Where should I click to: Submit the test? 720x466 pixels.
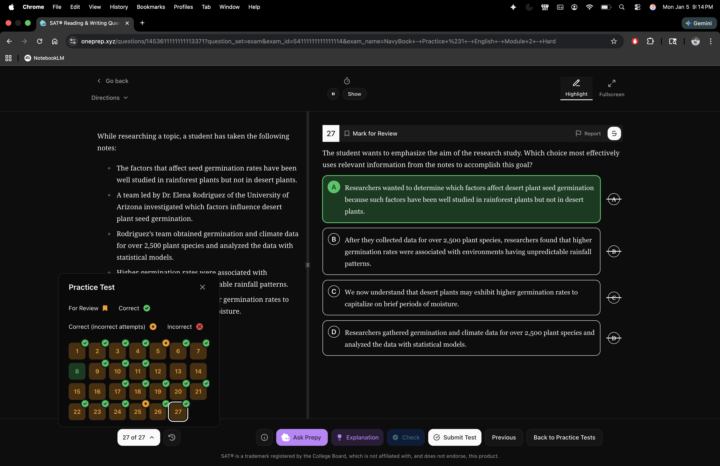click(x=455, y=438)
